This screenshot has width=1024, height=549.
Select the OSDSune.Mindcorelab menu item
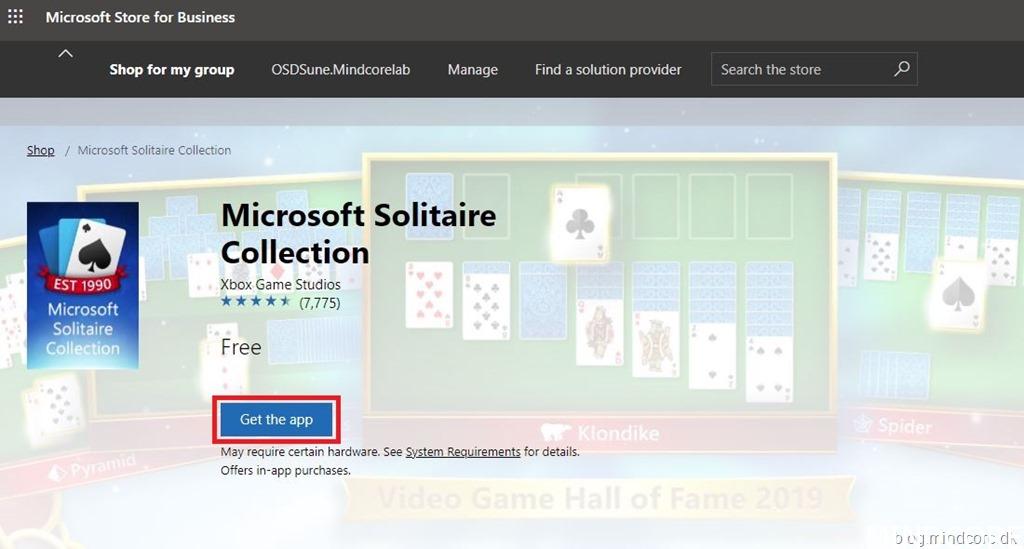click(x=341, y=70)
